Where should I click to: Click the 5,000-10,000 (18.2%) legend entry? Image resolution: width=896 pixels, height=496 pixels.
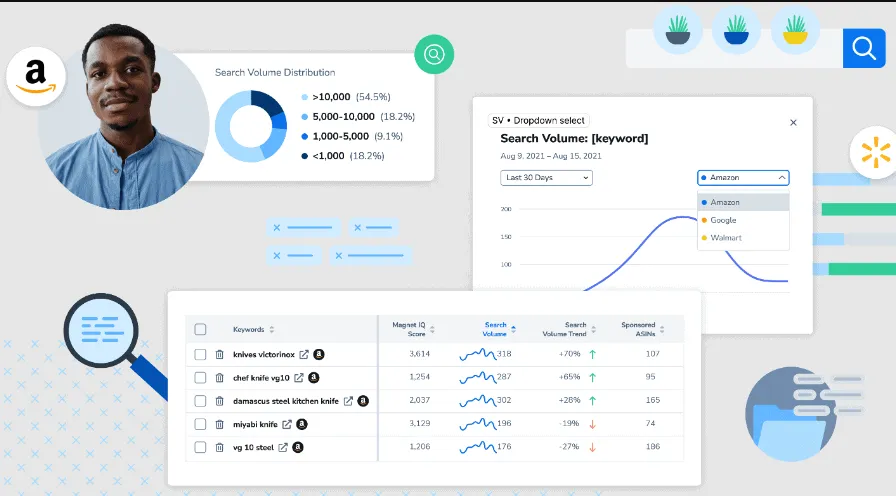[x=358, y=117]
